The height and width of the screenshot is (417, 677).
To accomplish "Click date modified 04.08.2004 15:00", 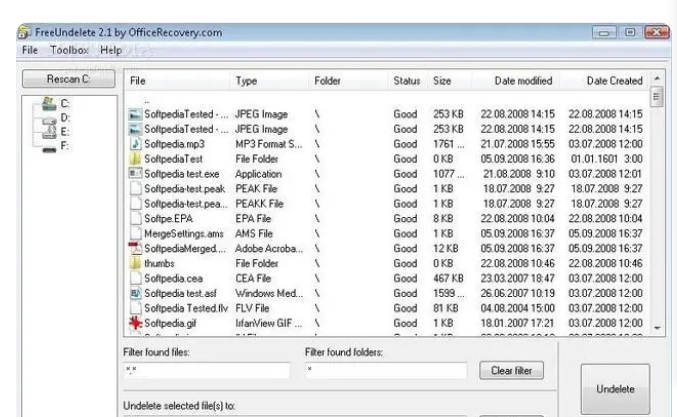I will click(x=517, y=308).
